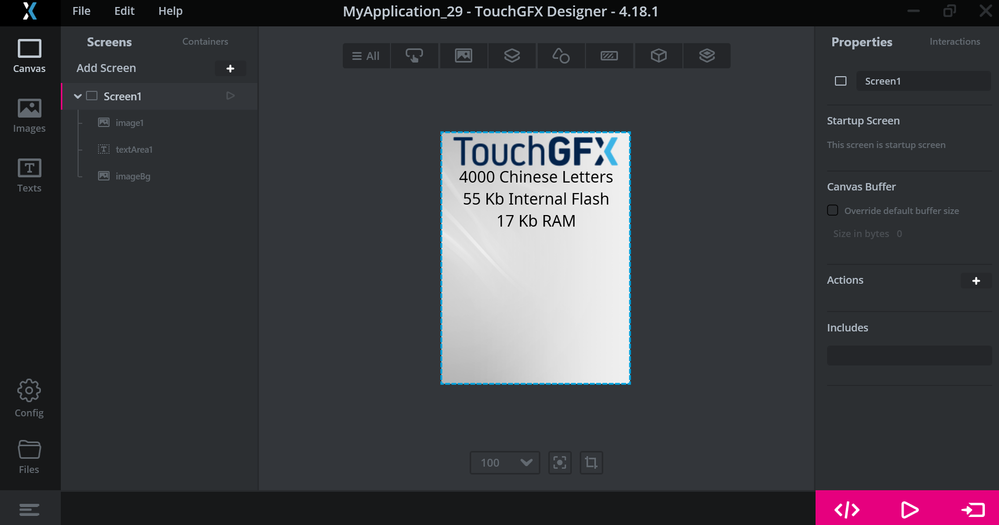Viewport: 999px width, 525px height.
Task: Open Shapes widget category
Action: tap(561, 56)
